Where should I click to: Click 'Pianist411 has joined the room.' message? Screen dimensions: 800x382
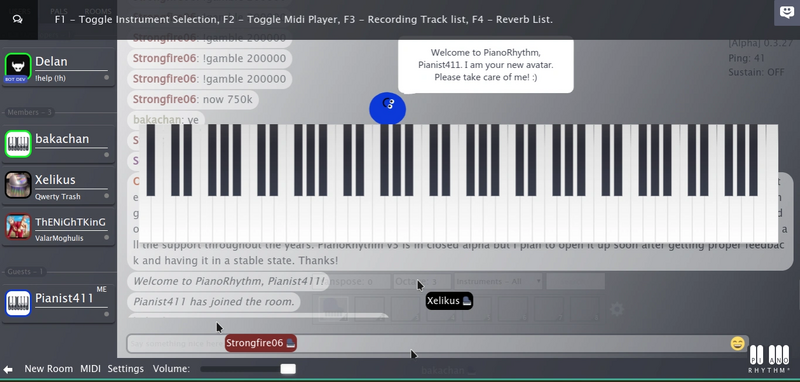[x=214, y=302]
